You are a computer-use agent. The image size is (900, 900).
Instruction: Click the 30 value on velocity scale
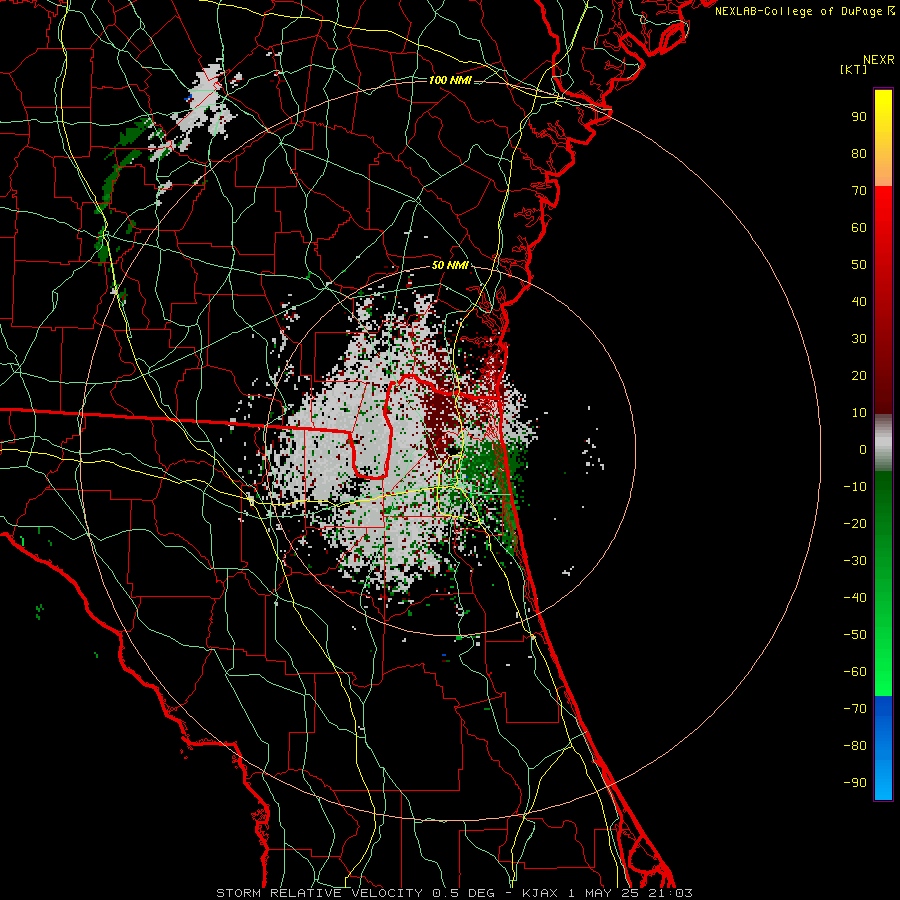point(859,339)
